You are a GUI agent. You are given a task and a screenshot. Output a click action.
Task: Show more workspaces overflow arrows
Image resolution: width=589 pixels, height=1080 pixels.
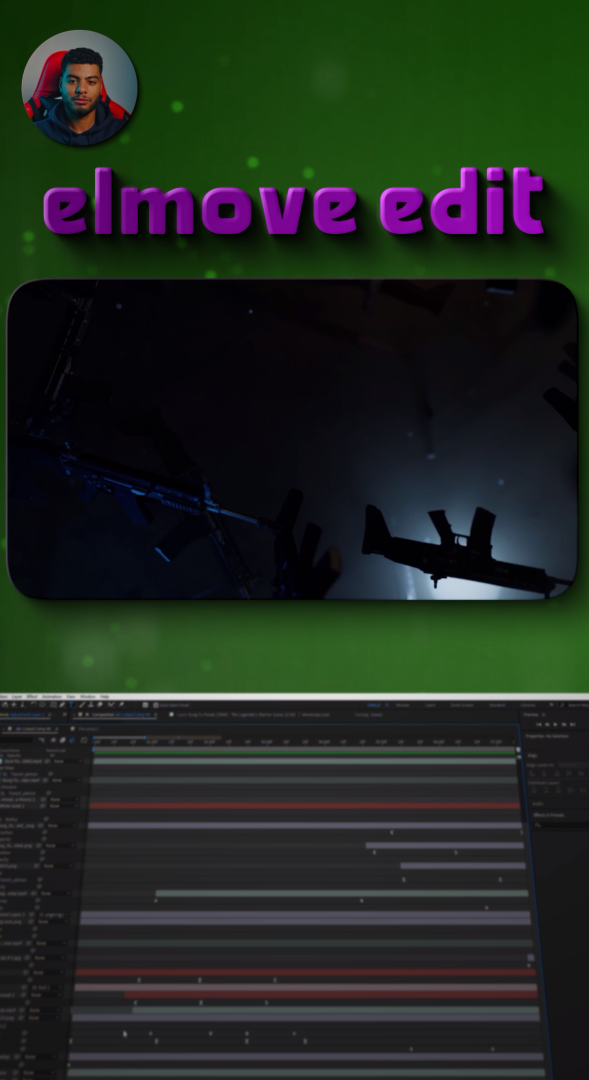click(551, 705)
